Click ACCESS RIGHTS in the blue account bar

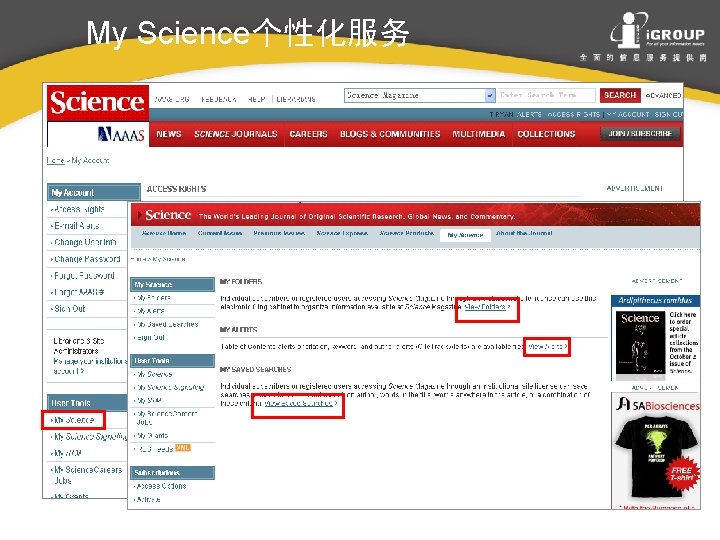(574, 114)
